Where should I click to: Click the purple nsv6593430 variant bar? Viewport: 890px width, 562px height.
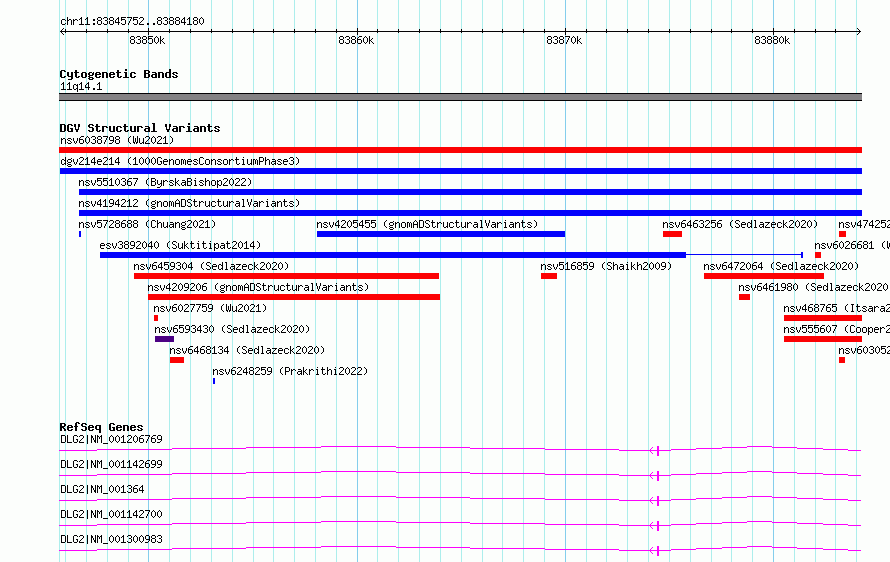[165, 339]
